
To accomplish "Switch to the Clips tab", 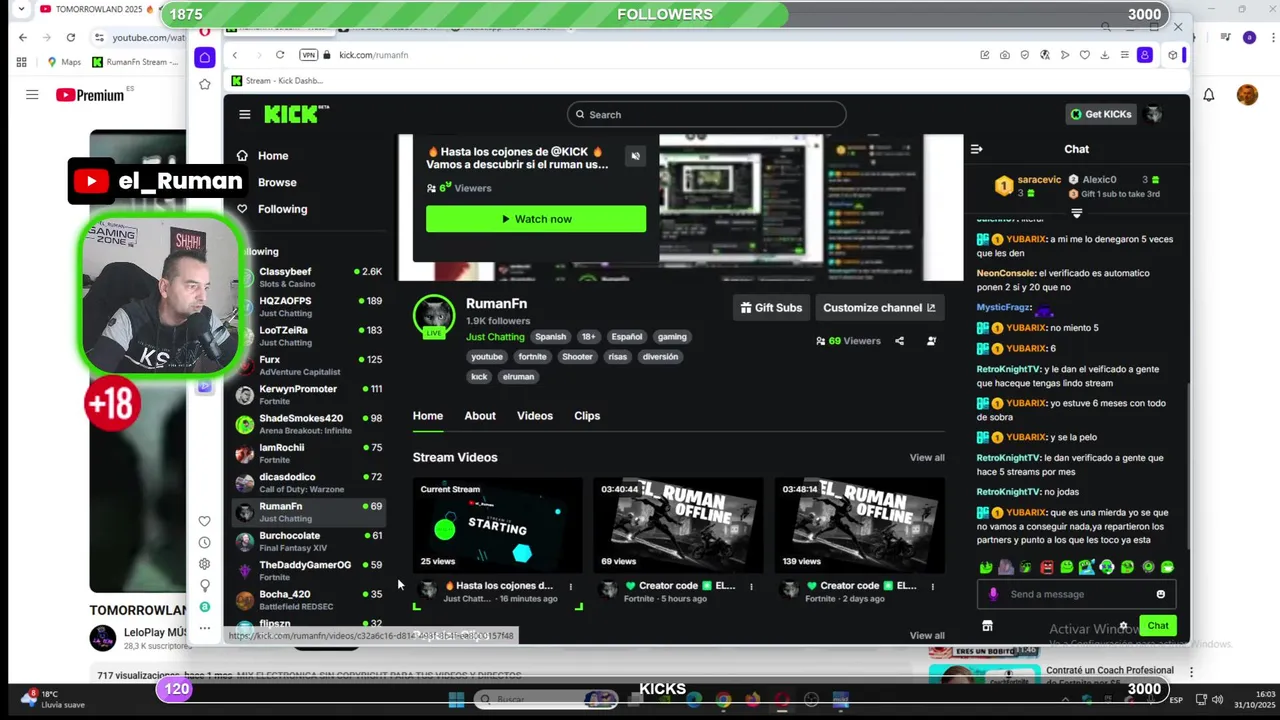I will (587, 416).
